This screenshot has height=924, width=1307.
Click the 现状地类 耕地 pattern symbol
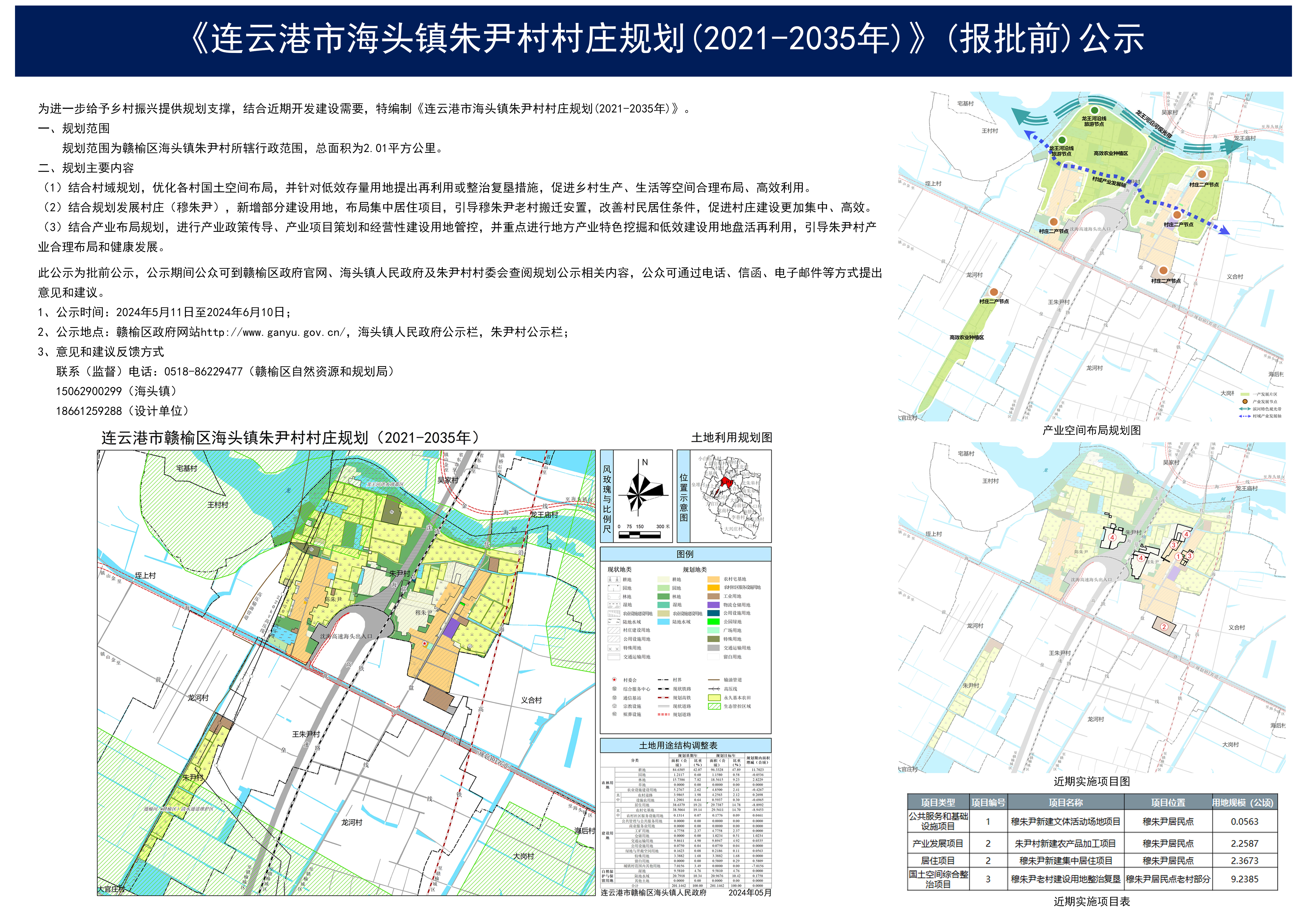(x=614, y=579)
